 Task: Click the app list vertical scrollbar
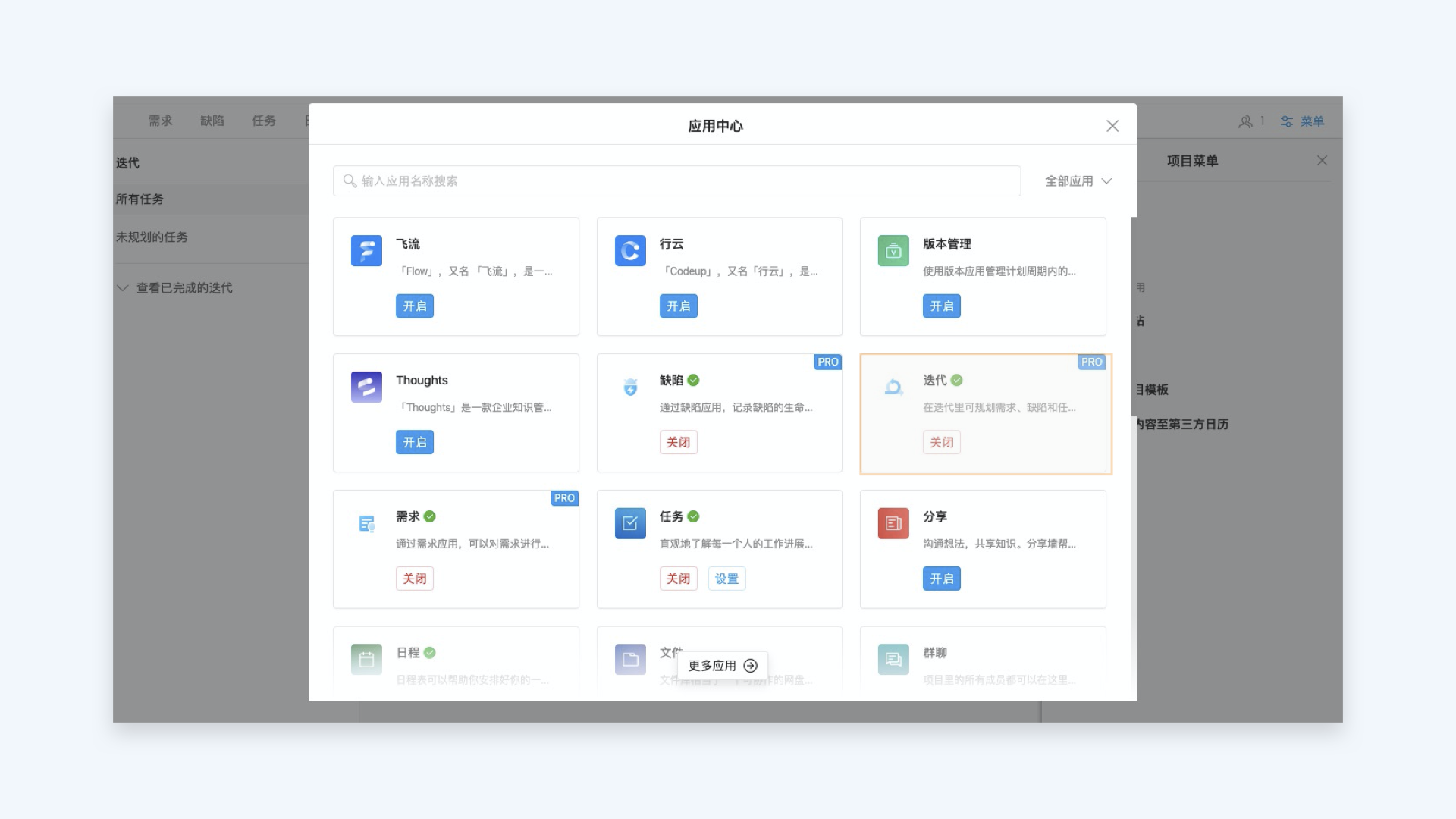coord(1134,316)
